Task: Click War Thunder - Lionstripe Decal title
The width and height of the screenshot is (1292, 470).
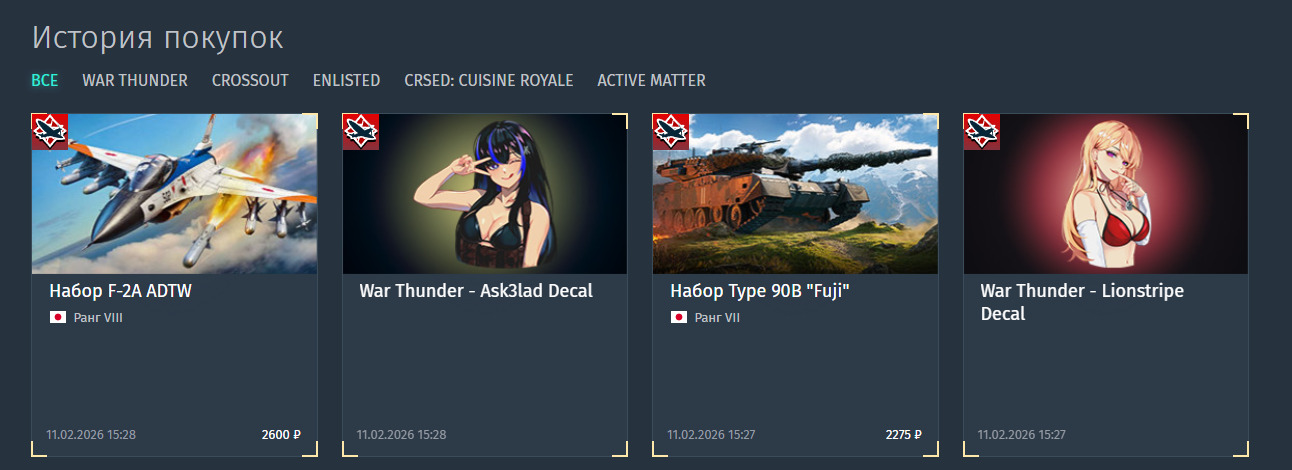Action: [1082, 302]
